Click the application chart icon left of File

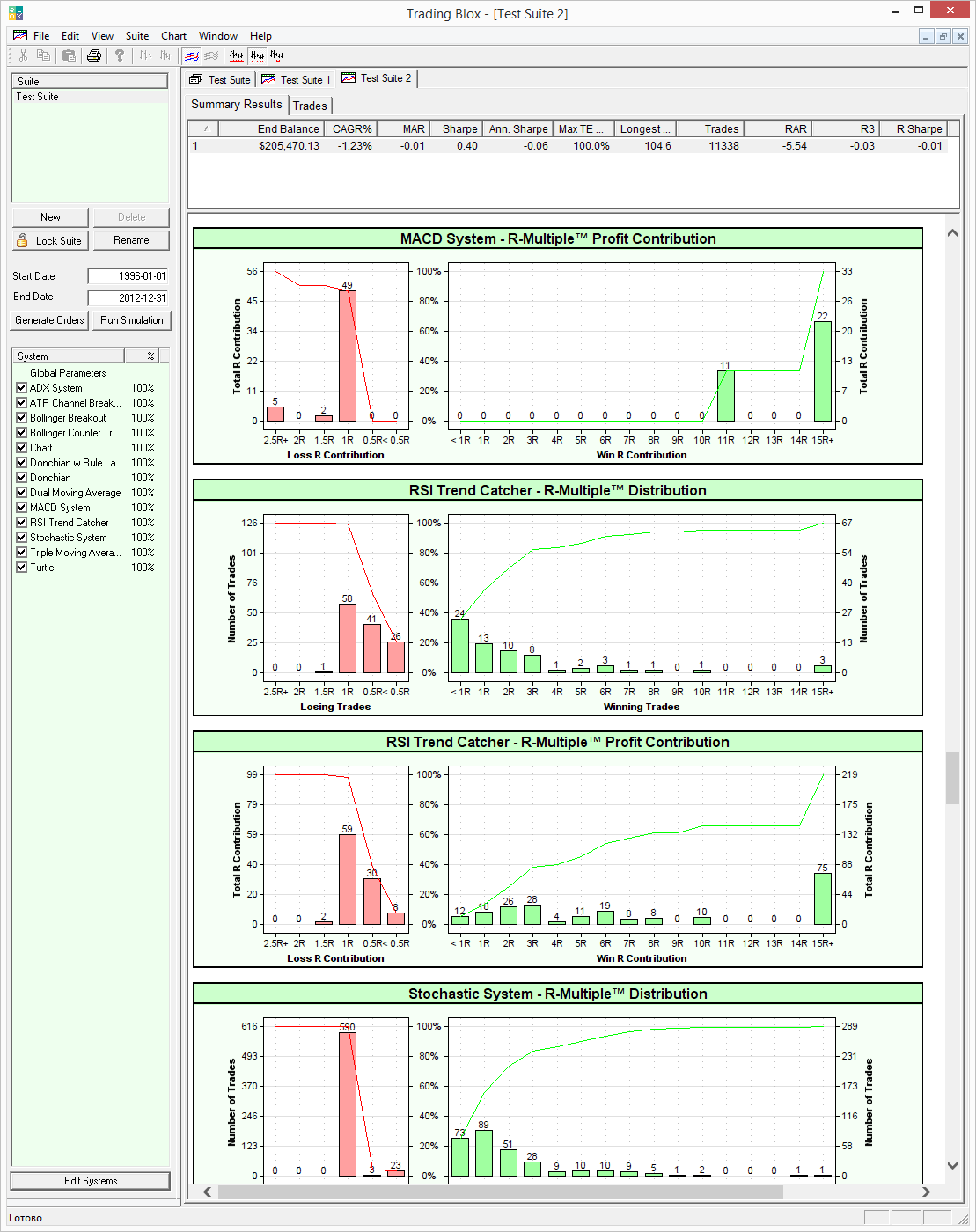(19, 36)
